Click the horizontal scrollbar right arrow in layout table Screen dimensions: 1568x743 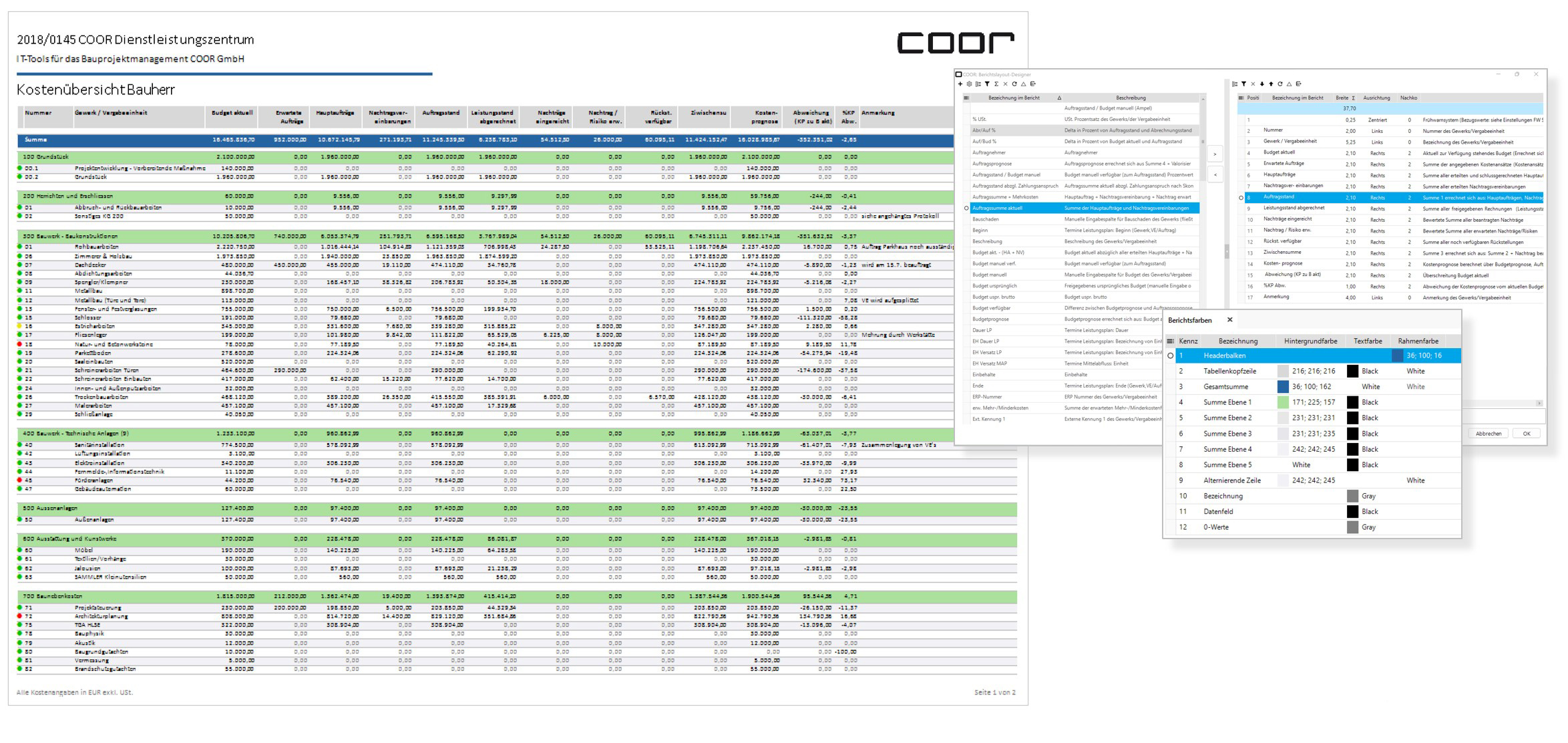click(x=1539, y=403)
